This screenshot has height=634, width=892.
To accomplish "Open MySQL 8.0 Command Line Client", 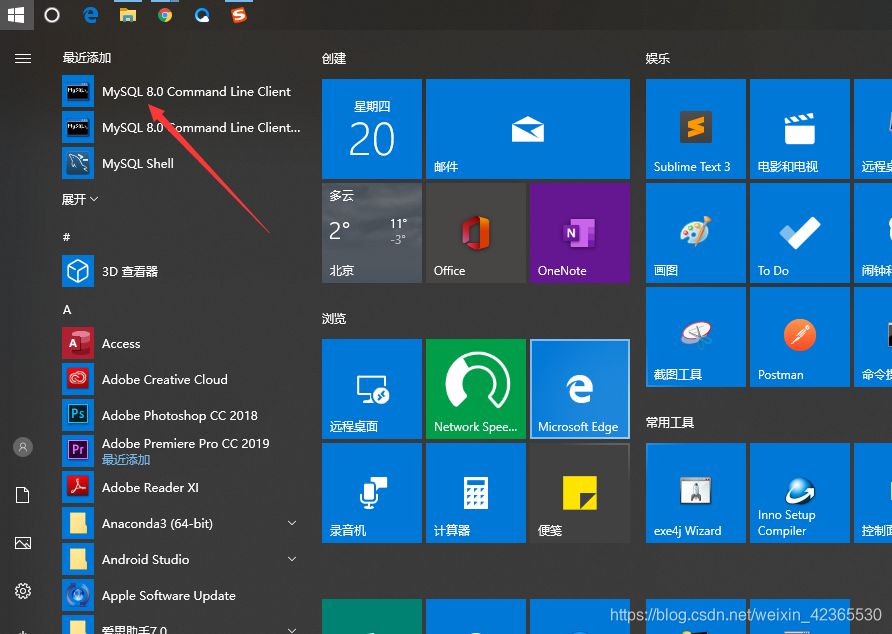I will click(x=182, y=91).
